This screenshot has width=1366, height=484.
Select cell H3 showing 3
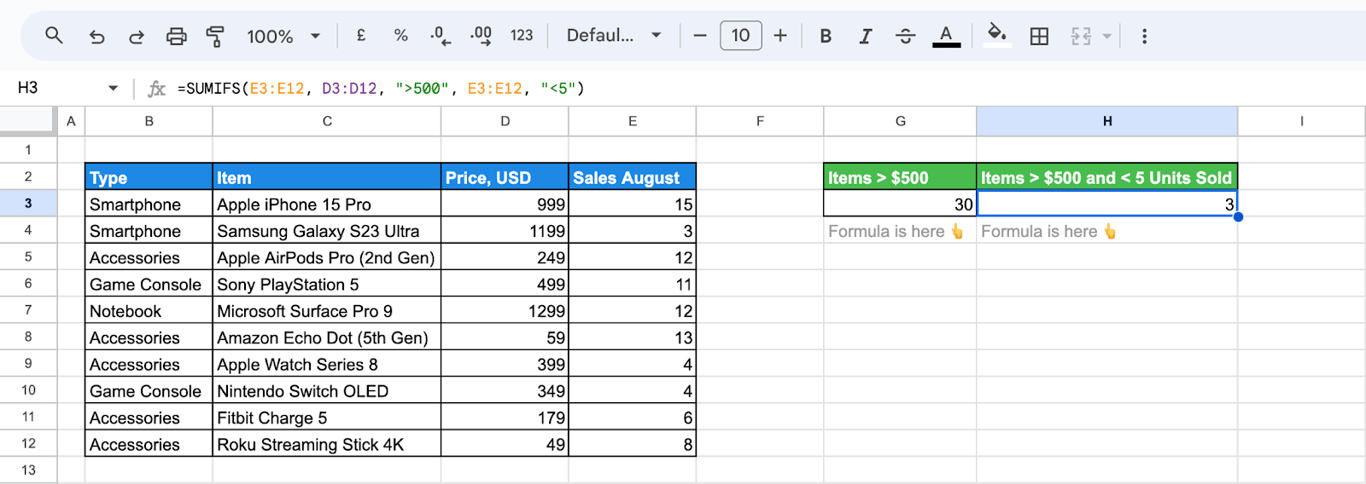(1107, 204)
